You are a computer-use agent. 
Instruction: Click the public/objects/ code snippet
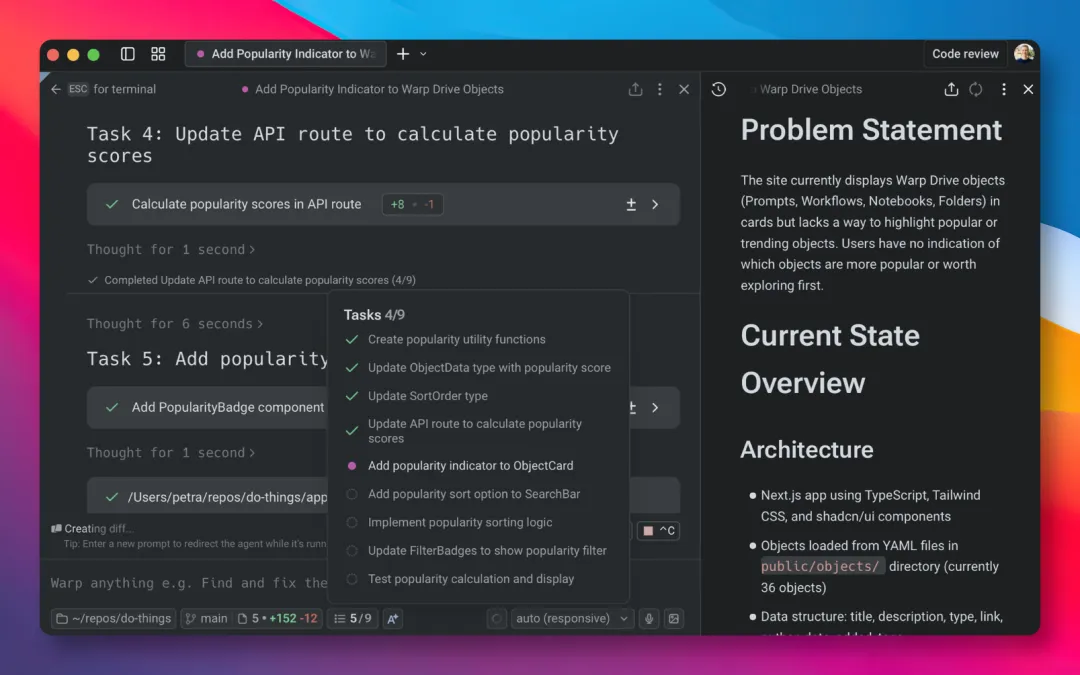point(822,566)
